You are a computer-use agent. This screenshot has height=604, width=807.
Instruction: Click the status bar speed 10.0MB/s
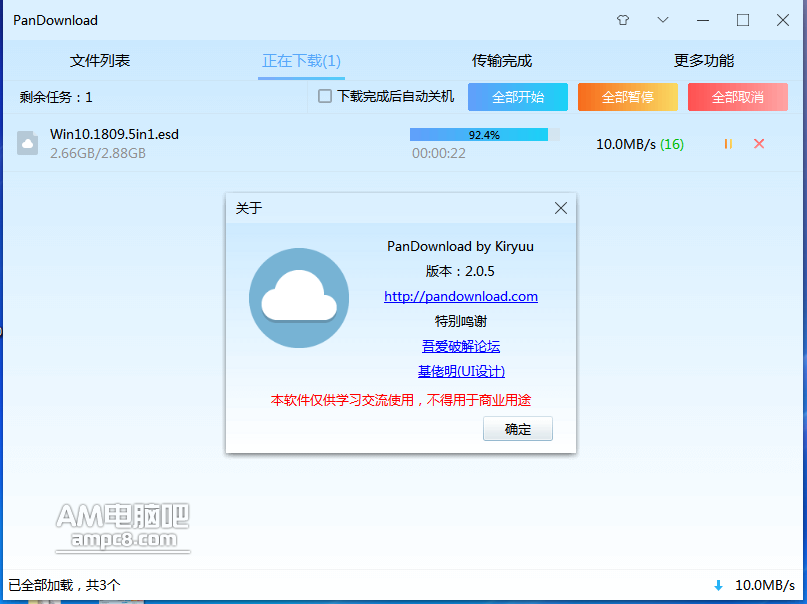(x=765, y=585)
